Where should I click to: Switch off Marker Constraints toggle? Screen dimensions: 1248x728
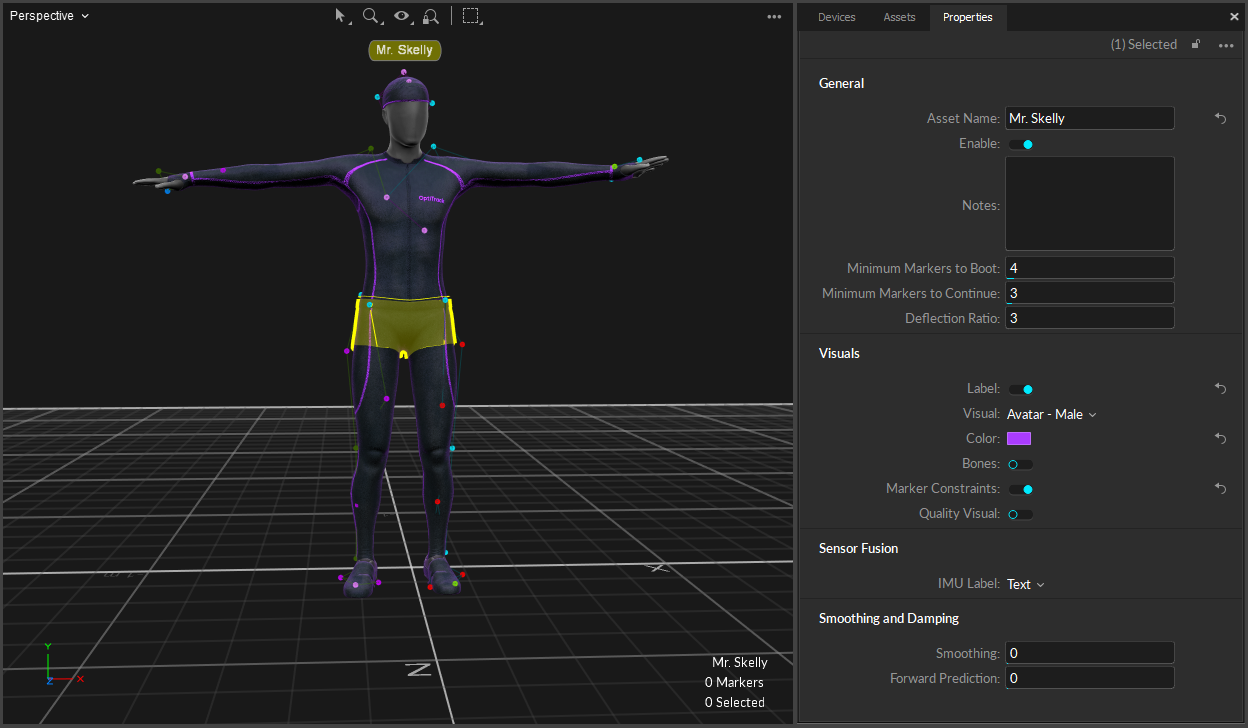click(1020, 489)
